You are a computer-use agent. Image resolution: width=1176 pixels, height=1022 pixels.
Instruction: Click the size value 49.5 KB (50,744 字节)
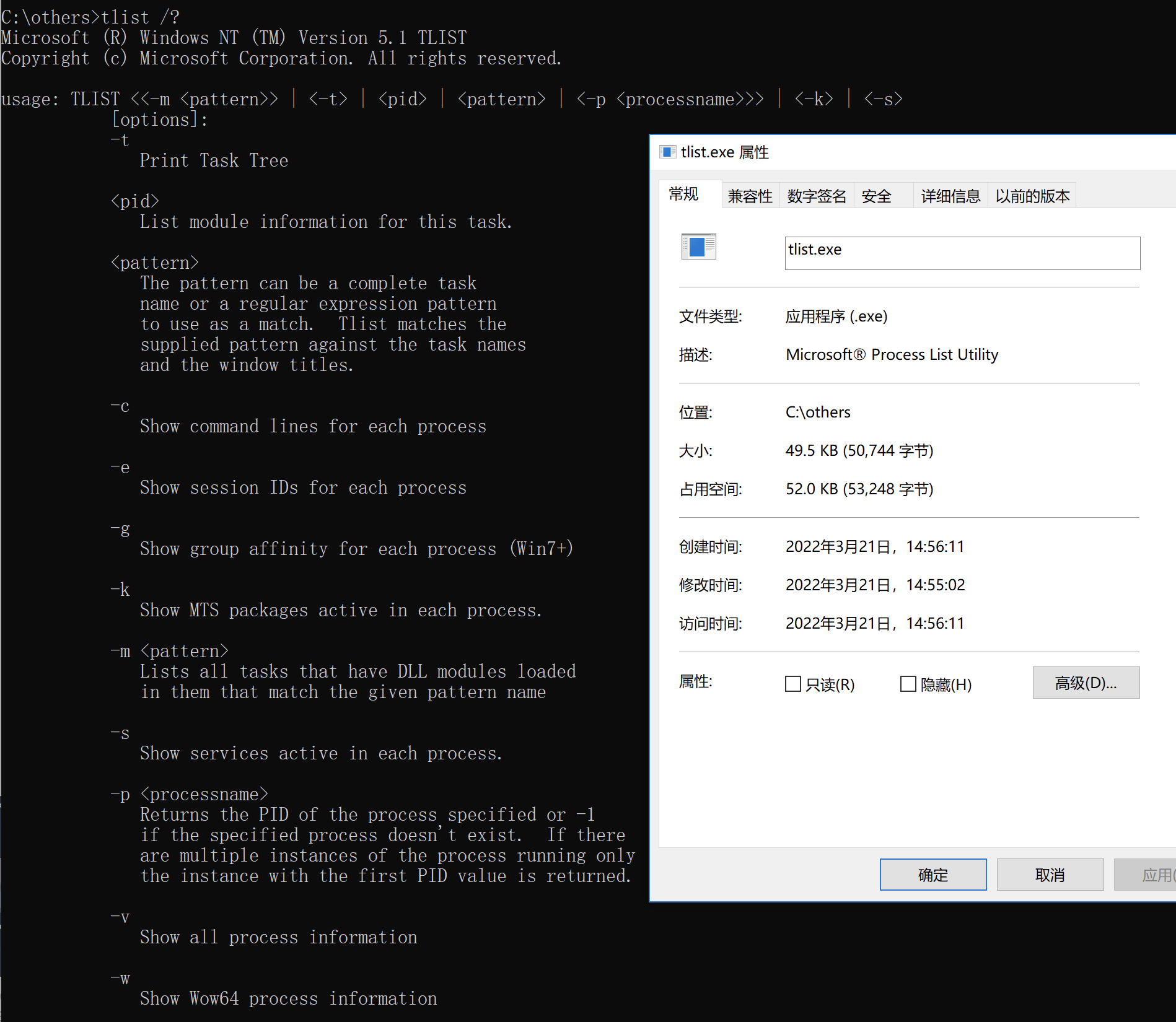tap(859, 451)
